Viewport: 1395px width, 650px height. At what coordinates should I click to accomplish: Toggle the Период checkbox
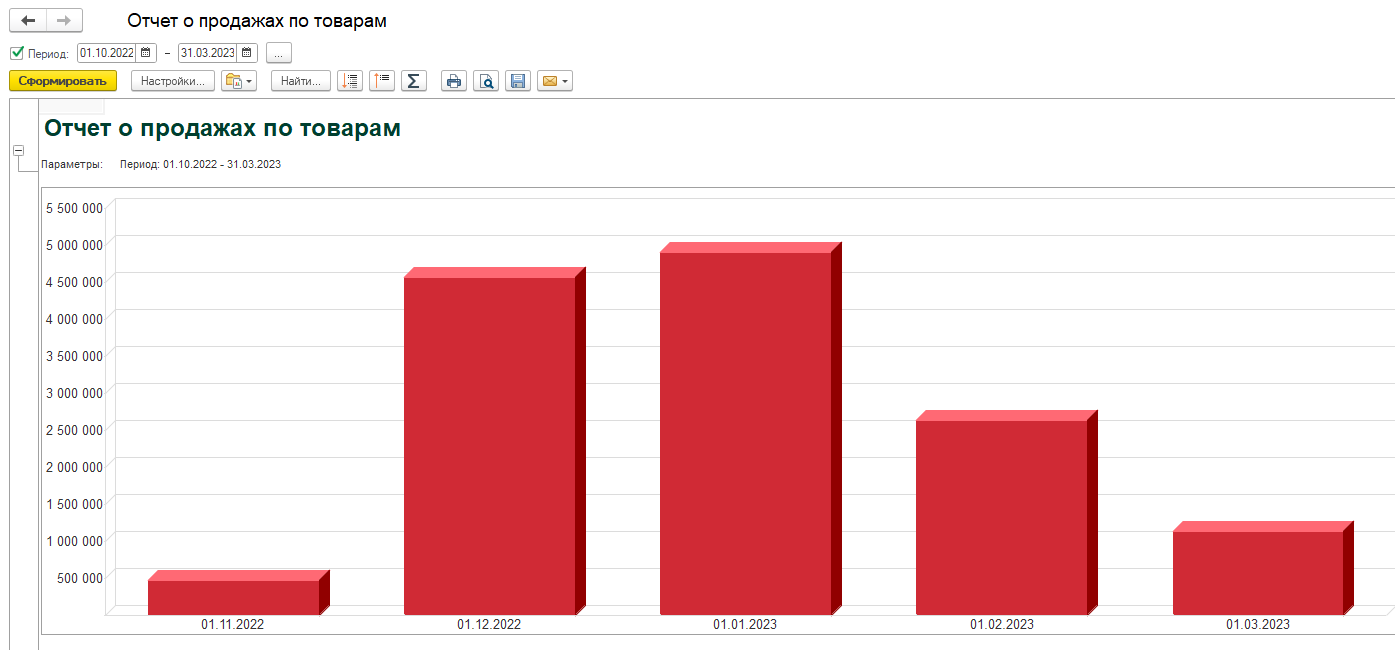tap(17, 53)
